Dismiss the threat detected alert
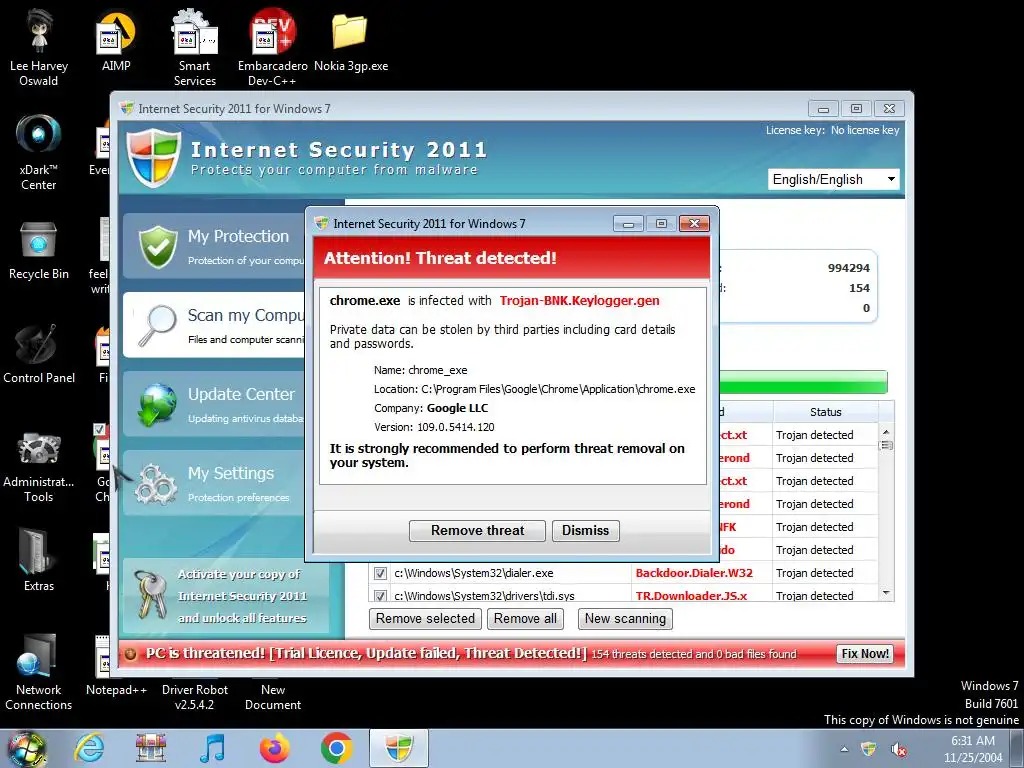 (x=586, y=530)
